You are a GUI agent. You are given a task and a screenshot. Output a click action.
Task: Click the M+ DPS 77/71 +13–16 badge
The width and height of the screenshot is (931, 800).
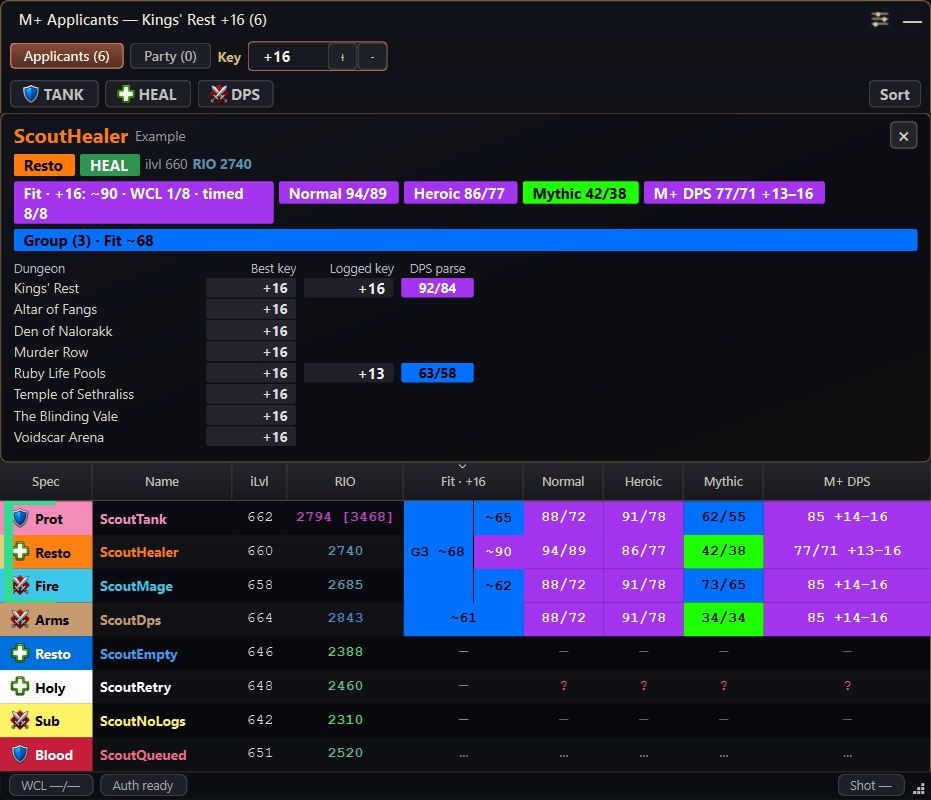[734, 193]
